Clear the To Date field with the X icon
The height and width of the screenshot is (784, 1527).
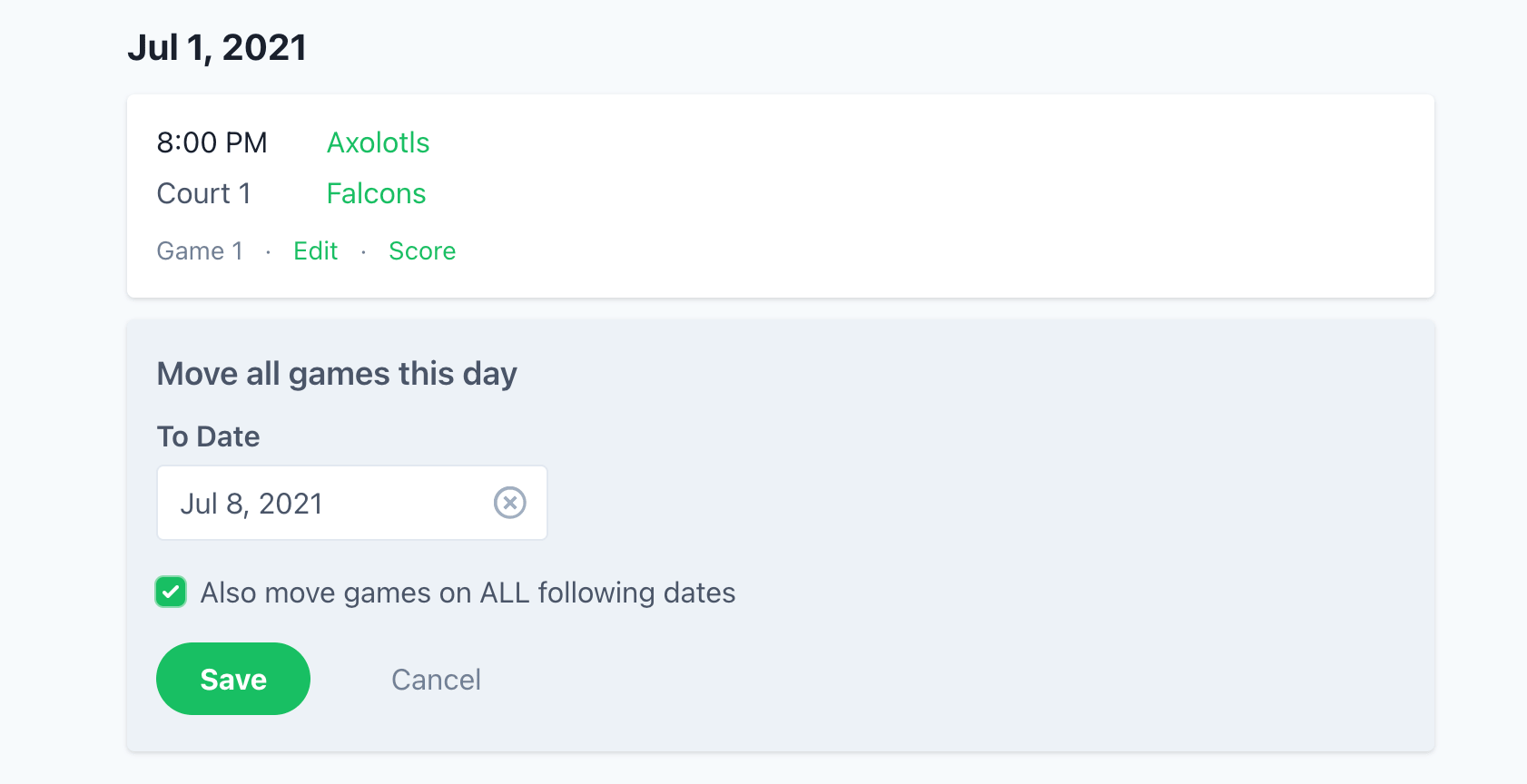pos(509,503)
